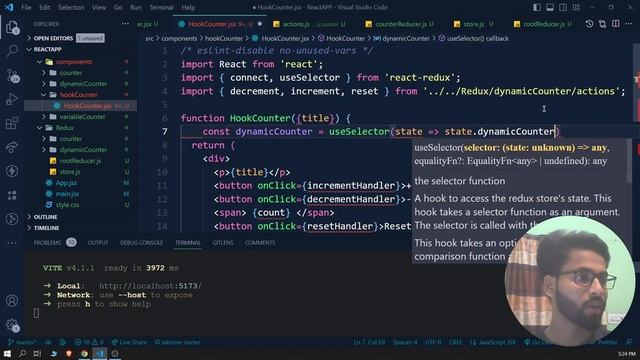Open main.jsx in explorer tree
This screenshot has height=360, width=640.
67,194
